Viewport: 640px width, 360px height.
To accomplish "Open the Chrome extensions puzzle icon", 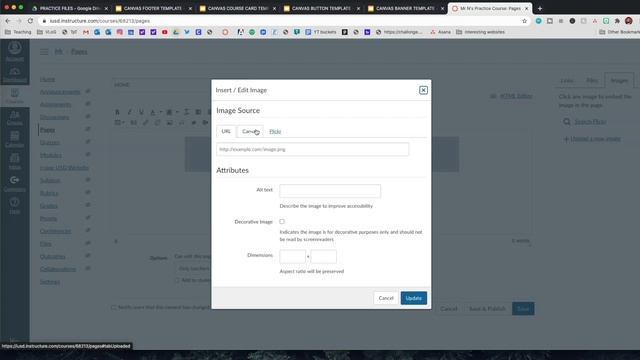I will [x=617, y=21].
